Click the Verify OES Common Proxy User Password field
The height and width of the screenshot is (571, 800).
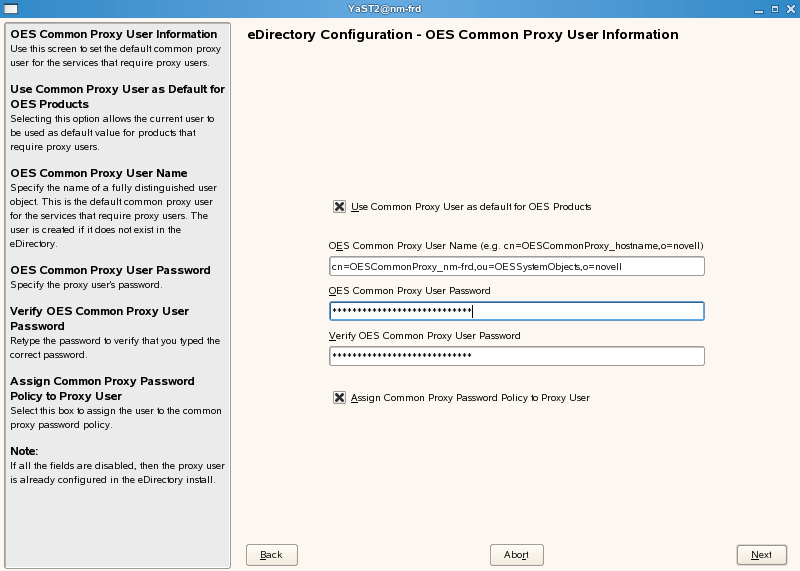(517, 356)
